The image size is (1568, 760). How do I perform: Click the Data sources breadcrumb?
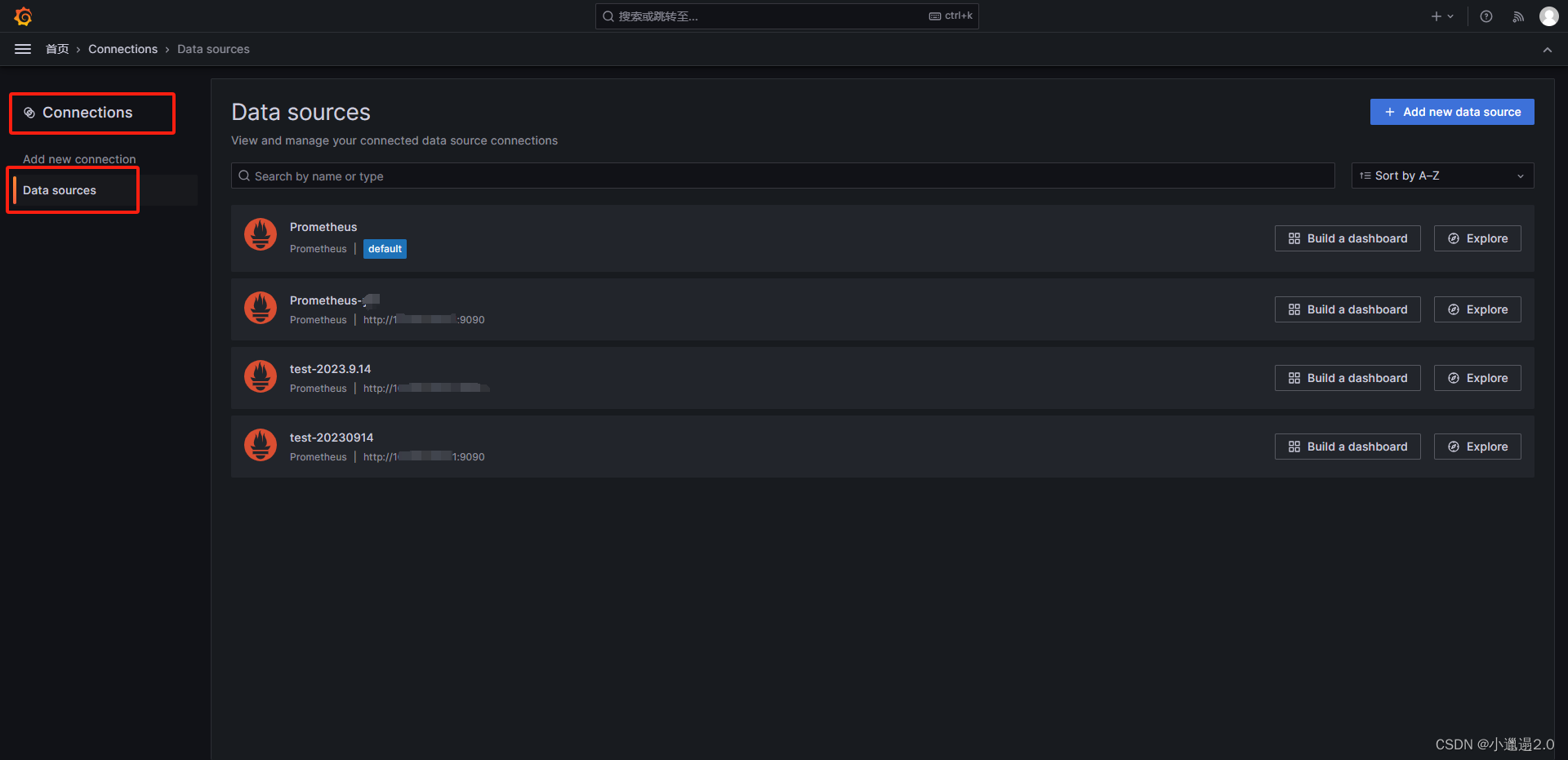pos(213,49)
